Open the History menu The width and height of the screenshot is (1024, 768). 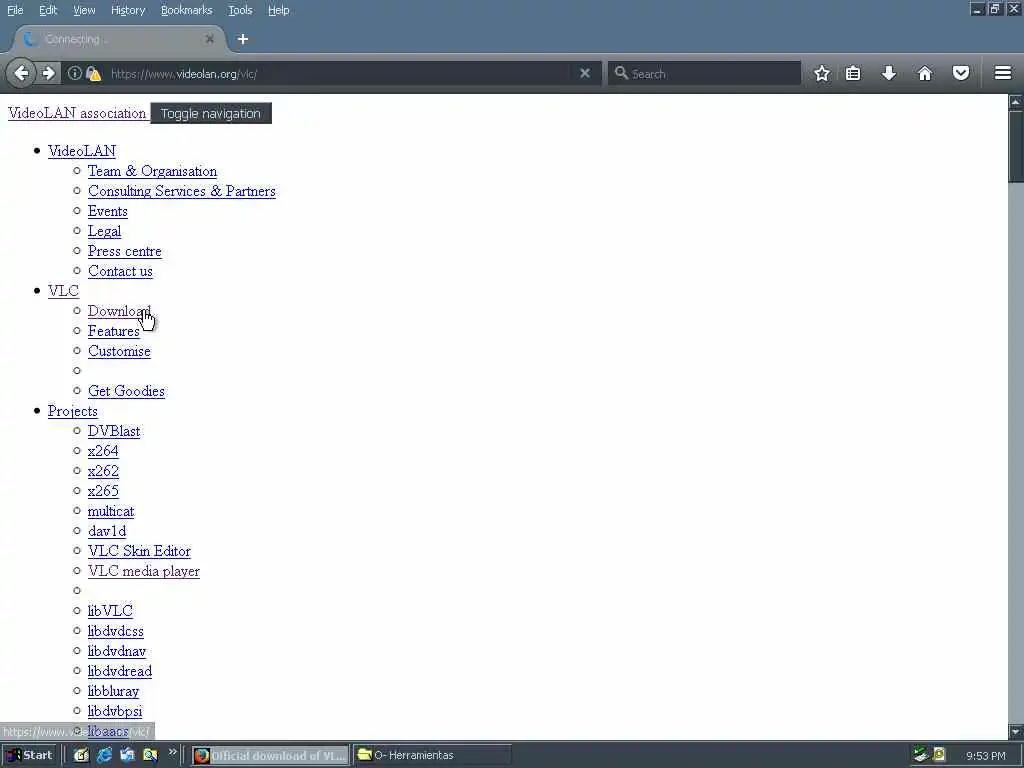(128, 10)
